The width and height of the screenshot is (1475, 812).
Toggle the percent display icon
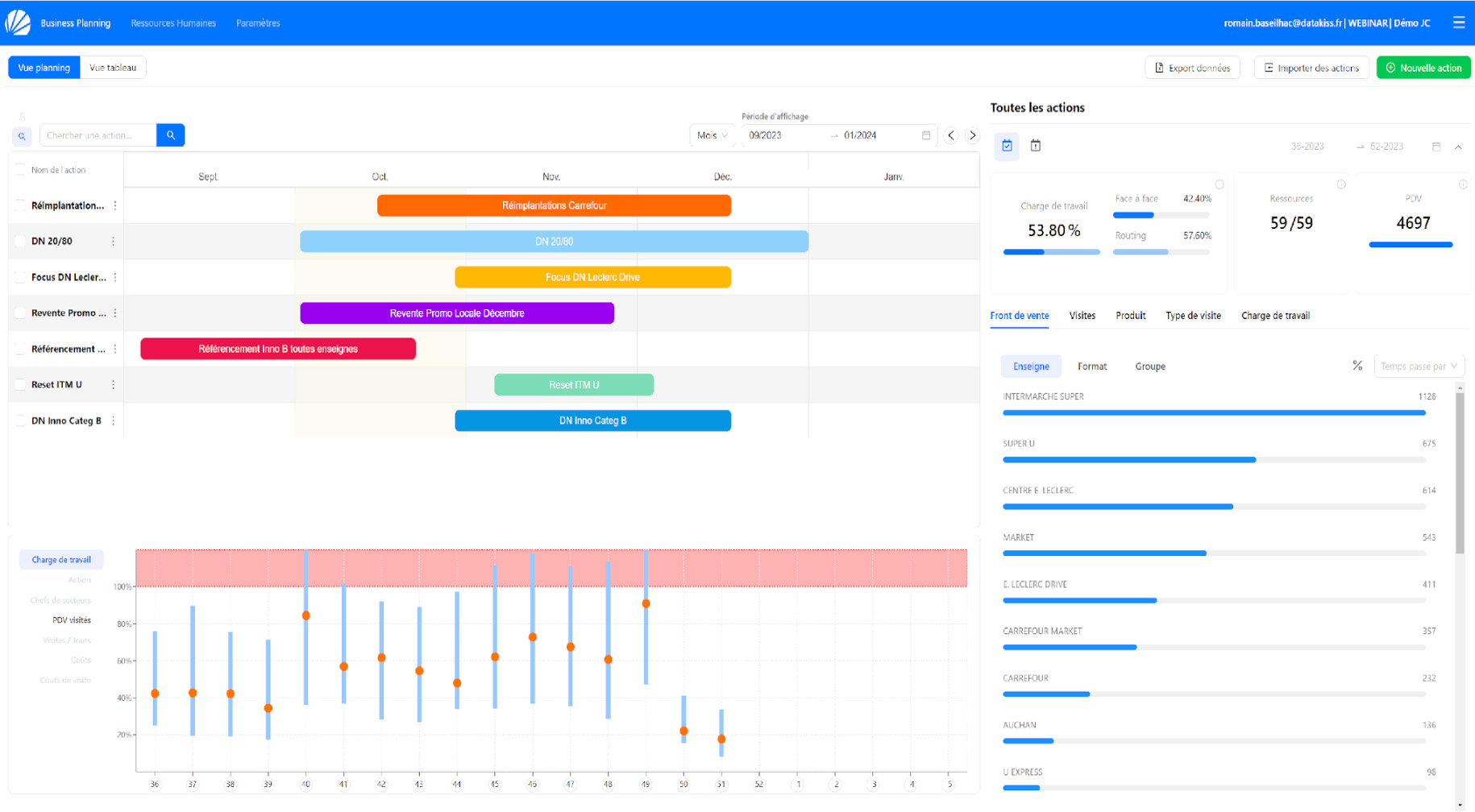[x=1357, y=366]
